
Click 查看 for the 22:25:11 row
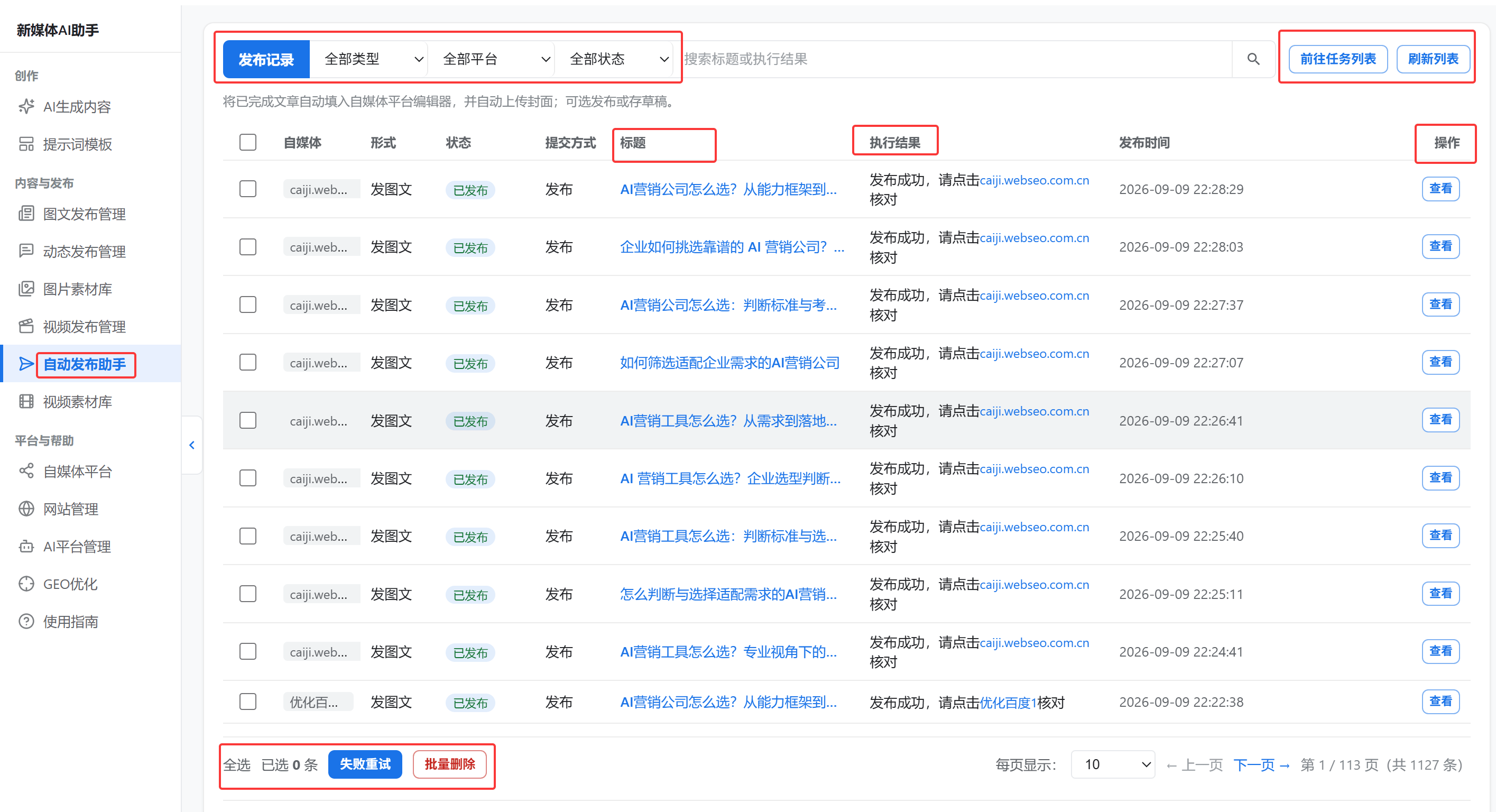click(x=1440, y=593)
